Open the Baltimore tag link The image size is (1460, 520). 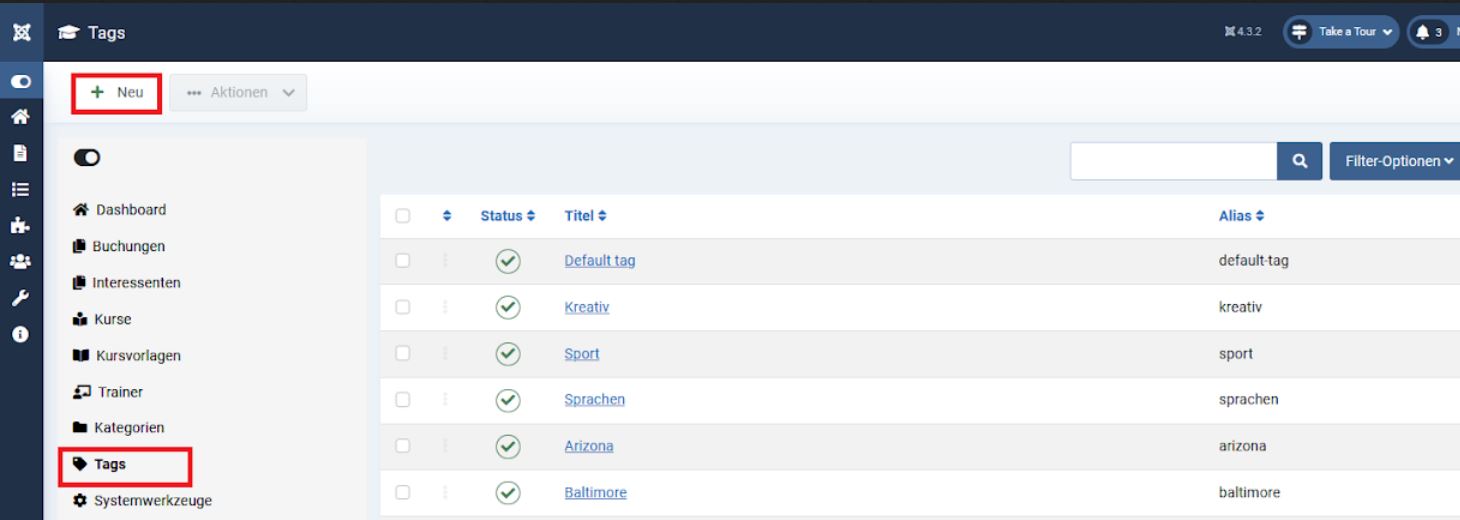tap(595, 492)
